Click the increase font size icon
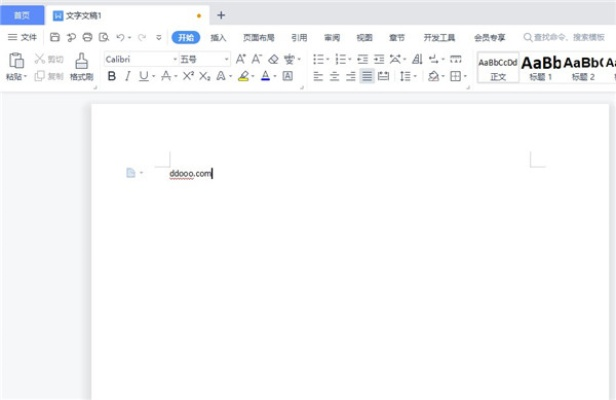The image size is (616, 400). coord(240,59)
